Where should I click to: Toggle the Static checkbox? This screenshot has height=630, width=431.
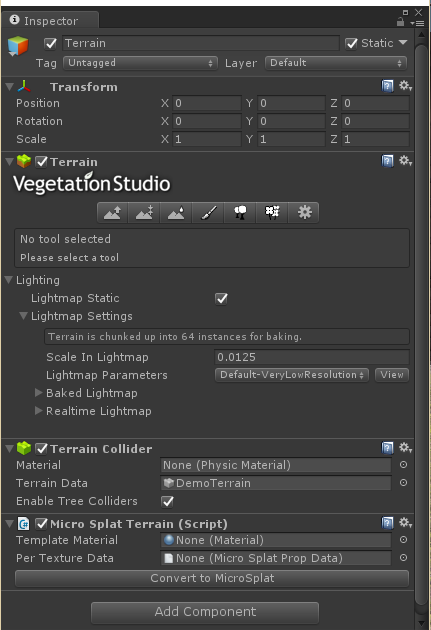coord(351,43)
